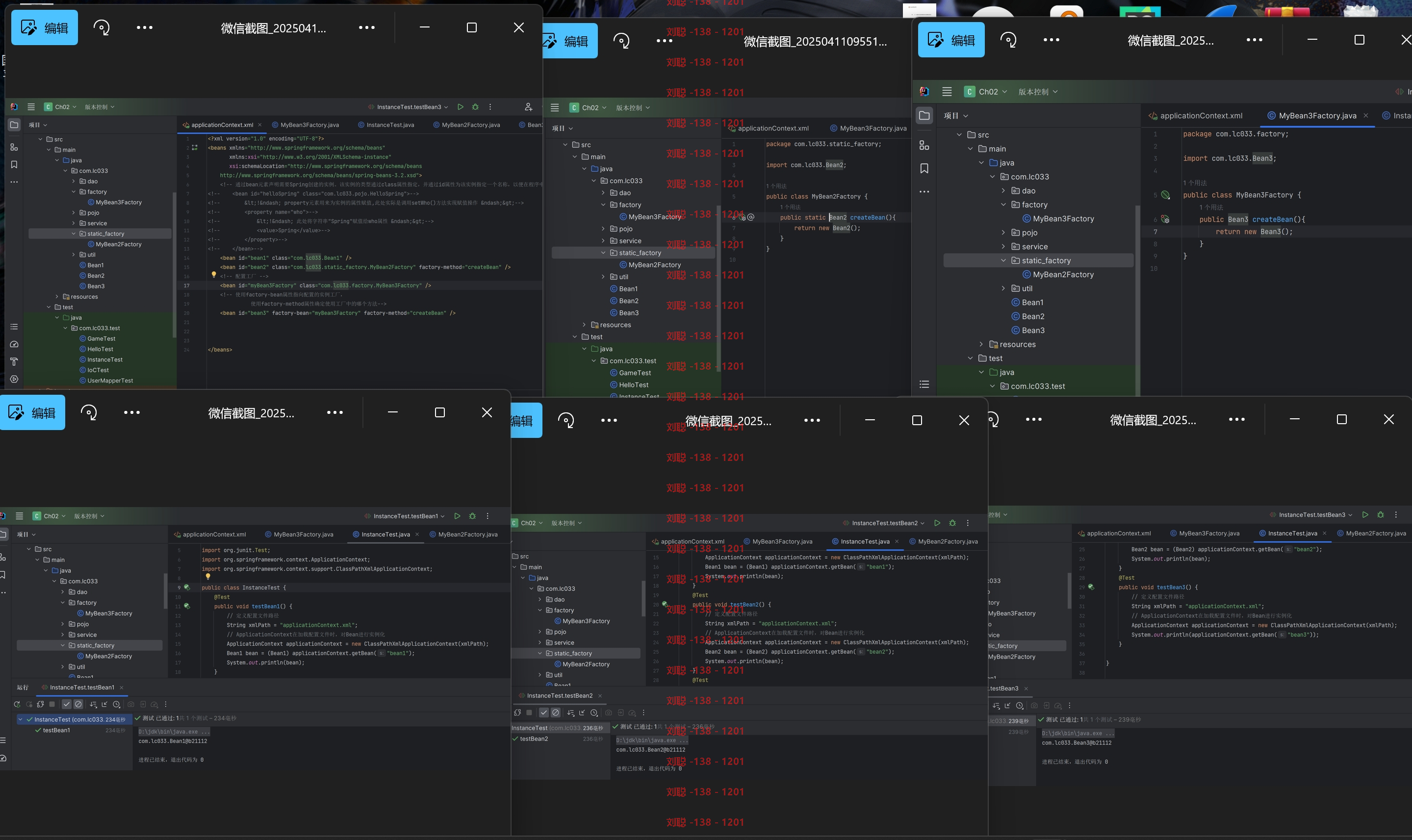
Task: Open InstanceTest.testBean3 run configuration dropdown in XML window
Action: 408,106
